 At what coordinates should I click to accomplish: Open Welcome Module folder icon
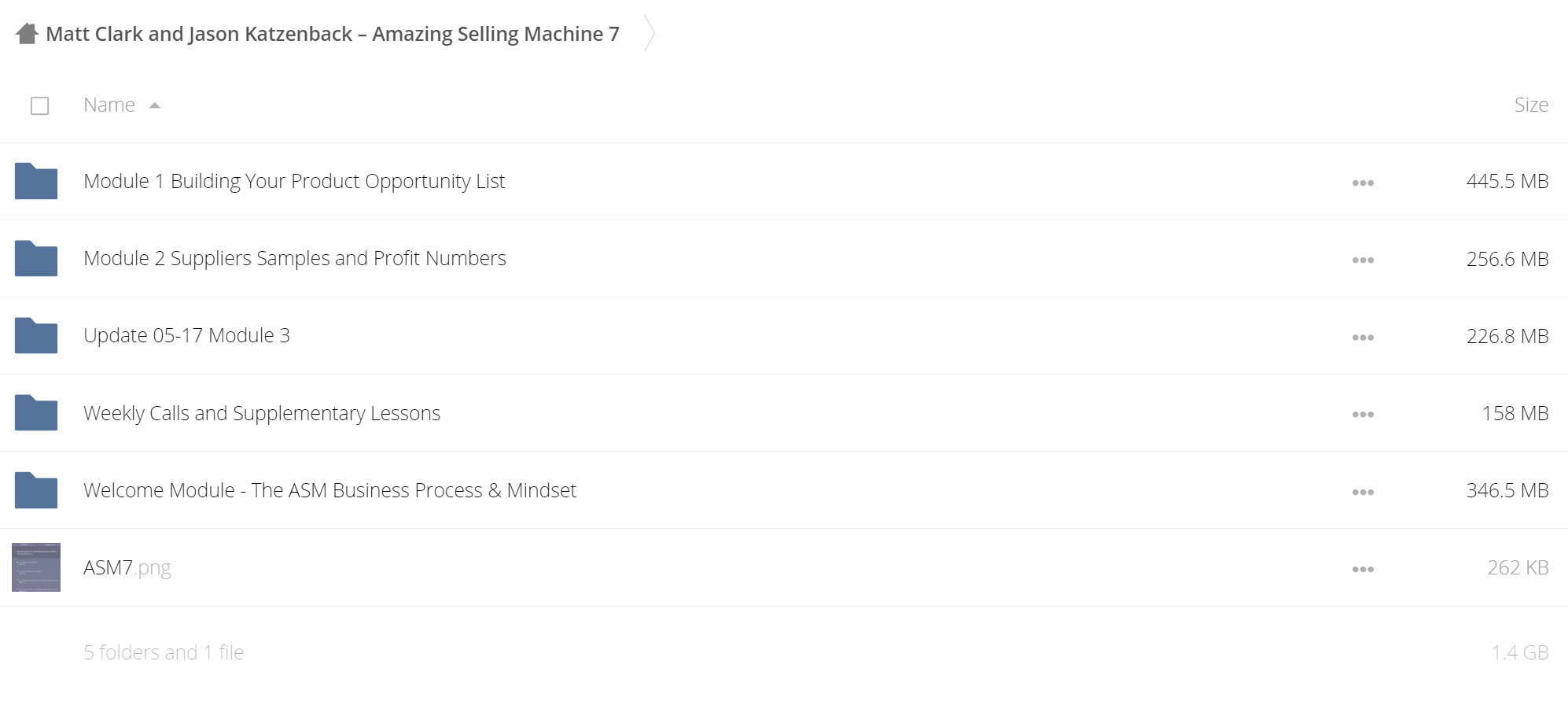click(x=36, y=489)
